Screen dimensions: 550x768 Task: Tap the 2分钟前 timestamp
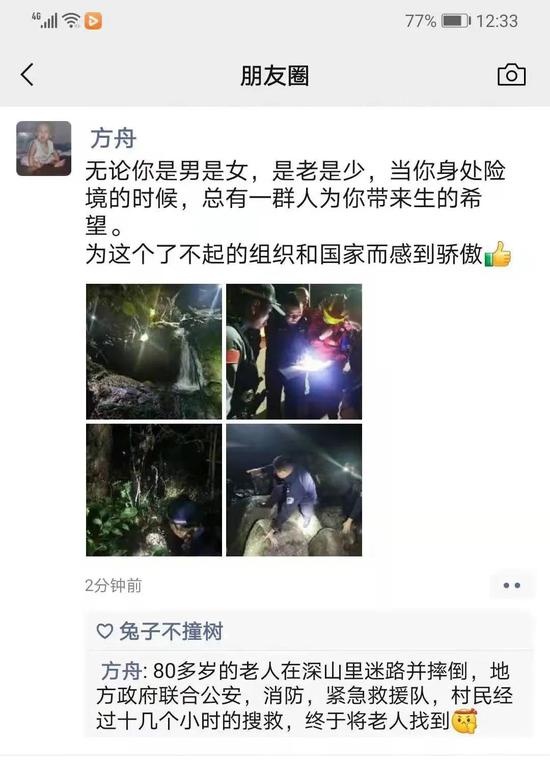click(x=113, y=585)
